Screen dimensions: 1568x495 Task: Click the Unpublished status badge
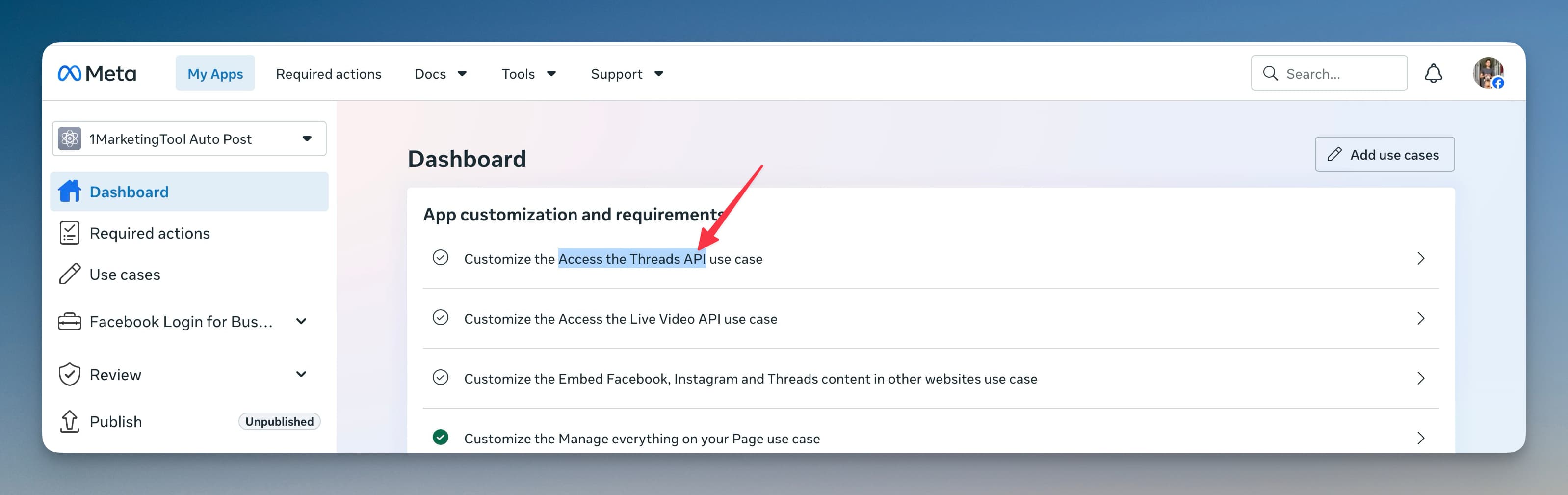coord(279,421)
